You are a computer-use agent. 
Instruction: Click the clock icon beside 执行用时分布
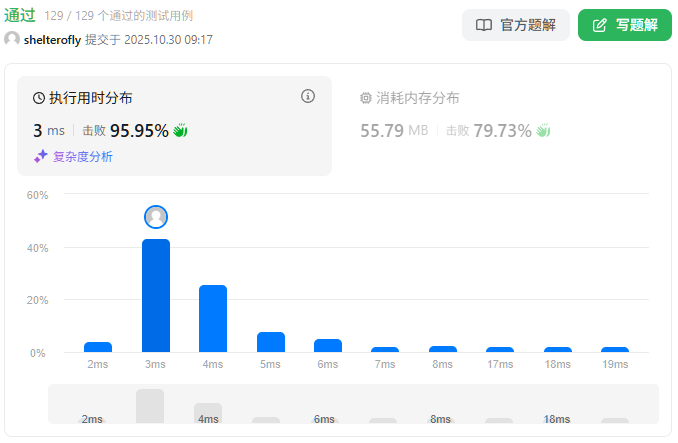39,98
